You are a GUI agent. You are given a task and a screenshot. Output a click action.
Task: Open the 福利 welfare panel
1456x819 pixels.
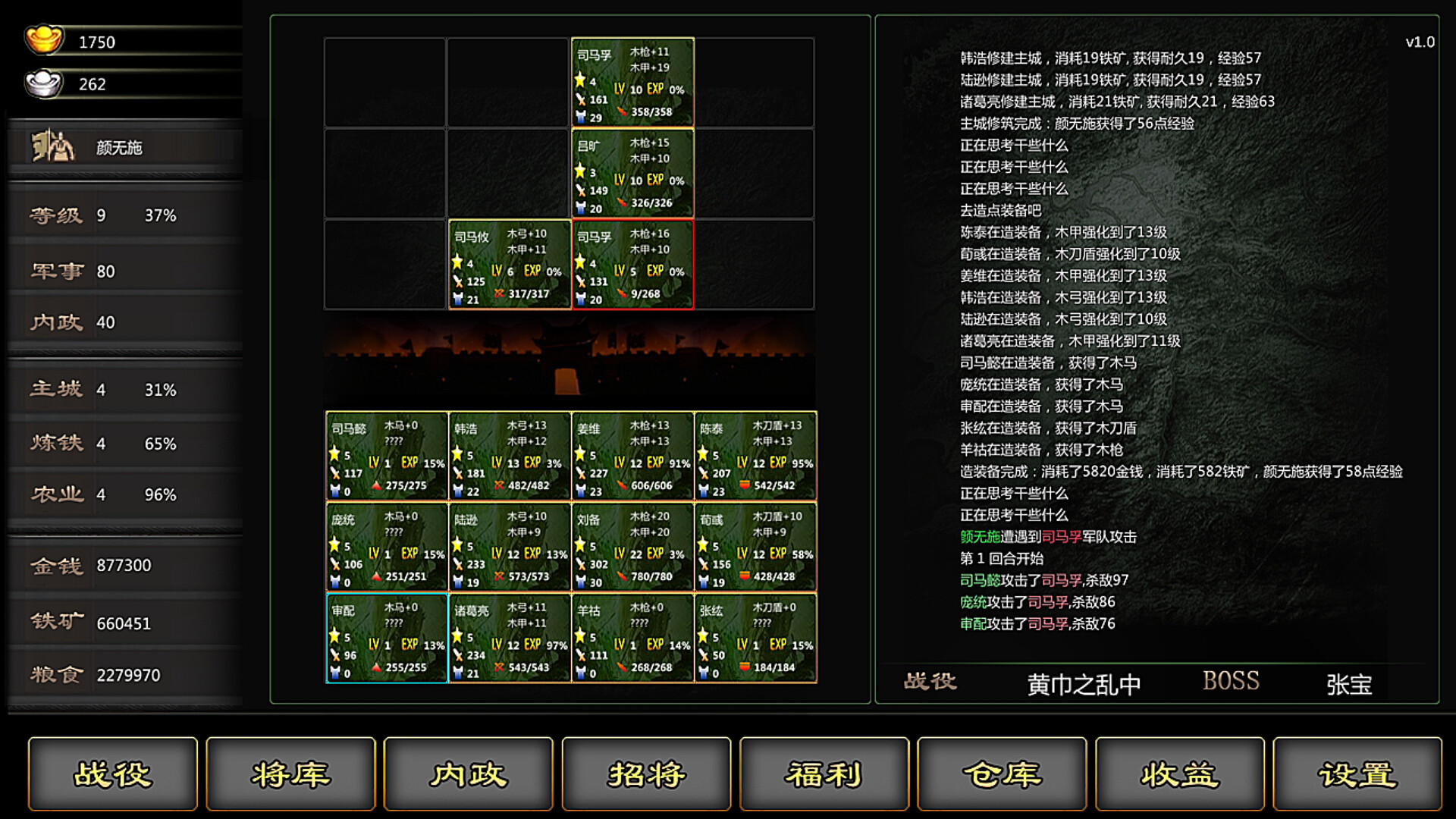(x=823, y=774)
